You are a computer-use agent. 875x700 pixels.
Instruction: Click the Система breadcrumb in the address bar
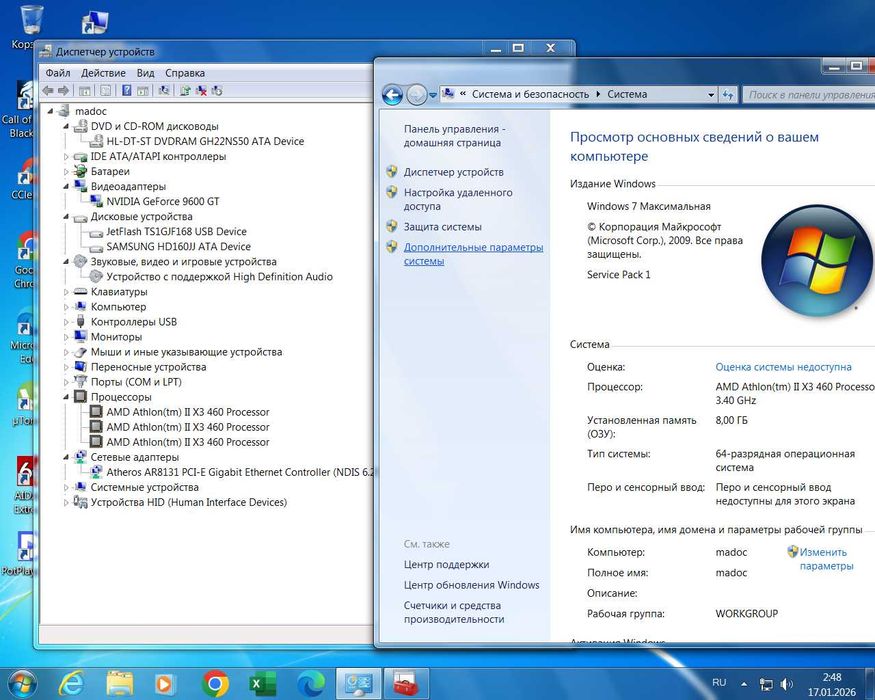click(627, 94)
